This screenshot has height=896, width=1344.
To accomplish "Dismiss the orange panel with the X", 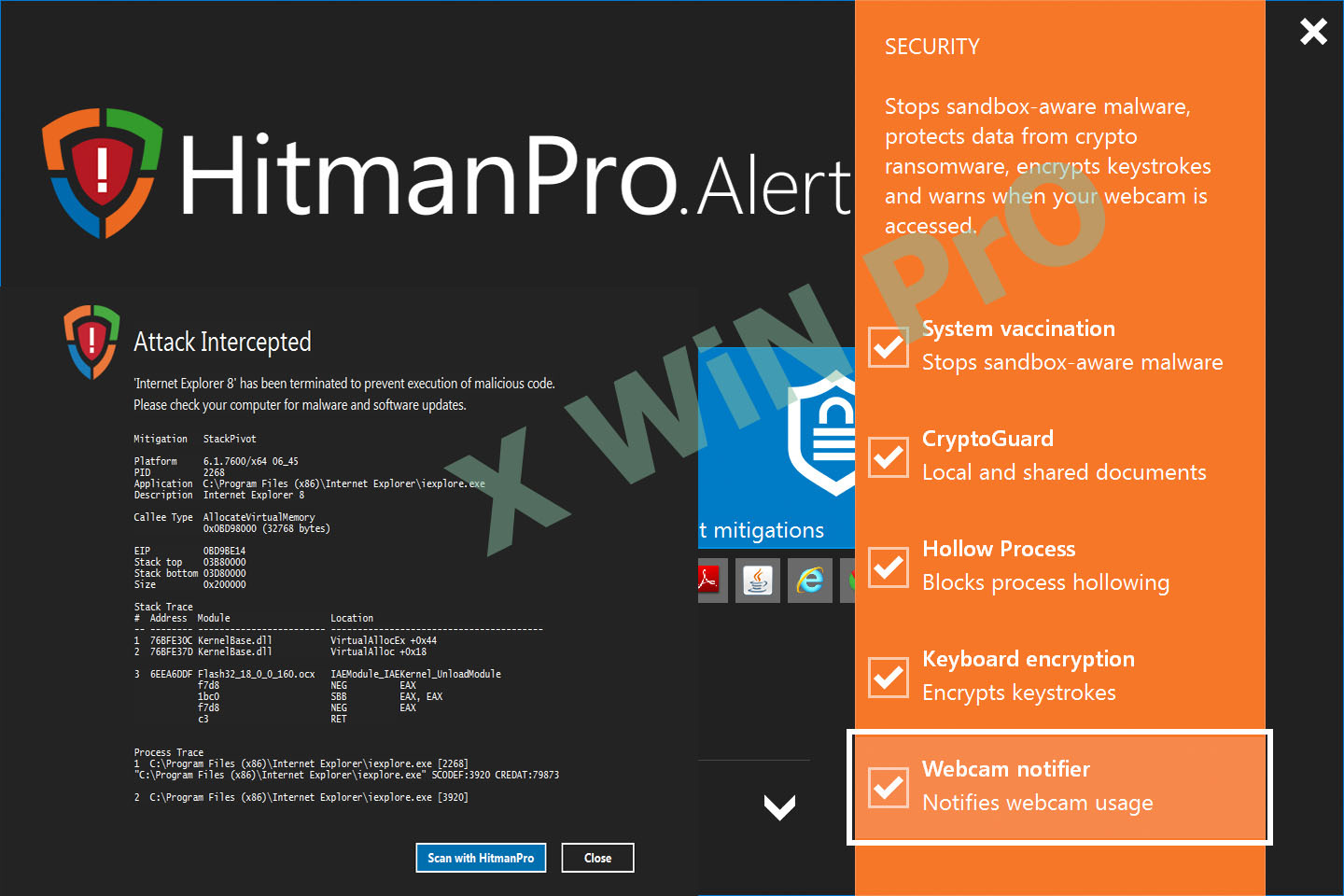I will [1313, 31].
